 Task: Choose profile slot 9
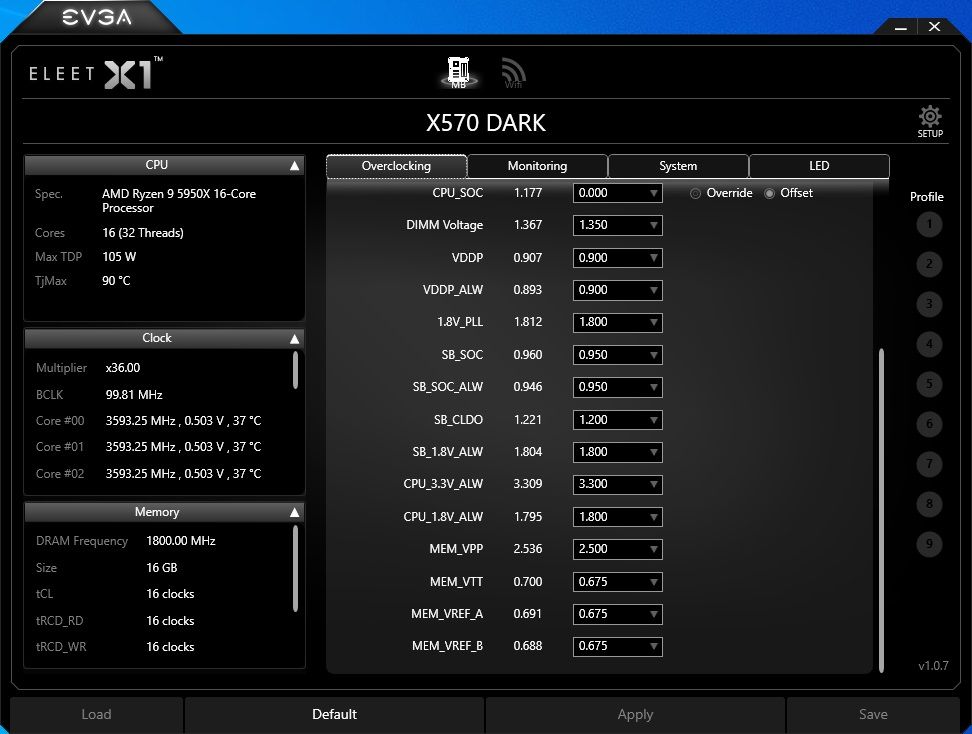929,544
